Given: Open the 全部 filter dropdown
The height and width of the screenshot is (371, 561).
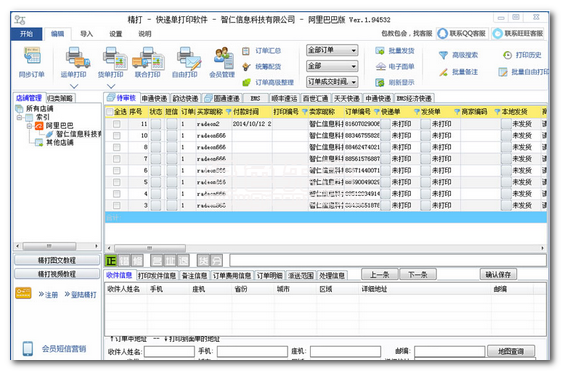Looking at the screenshot, I should click(332, 66).
